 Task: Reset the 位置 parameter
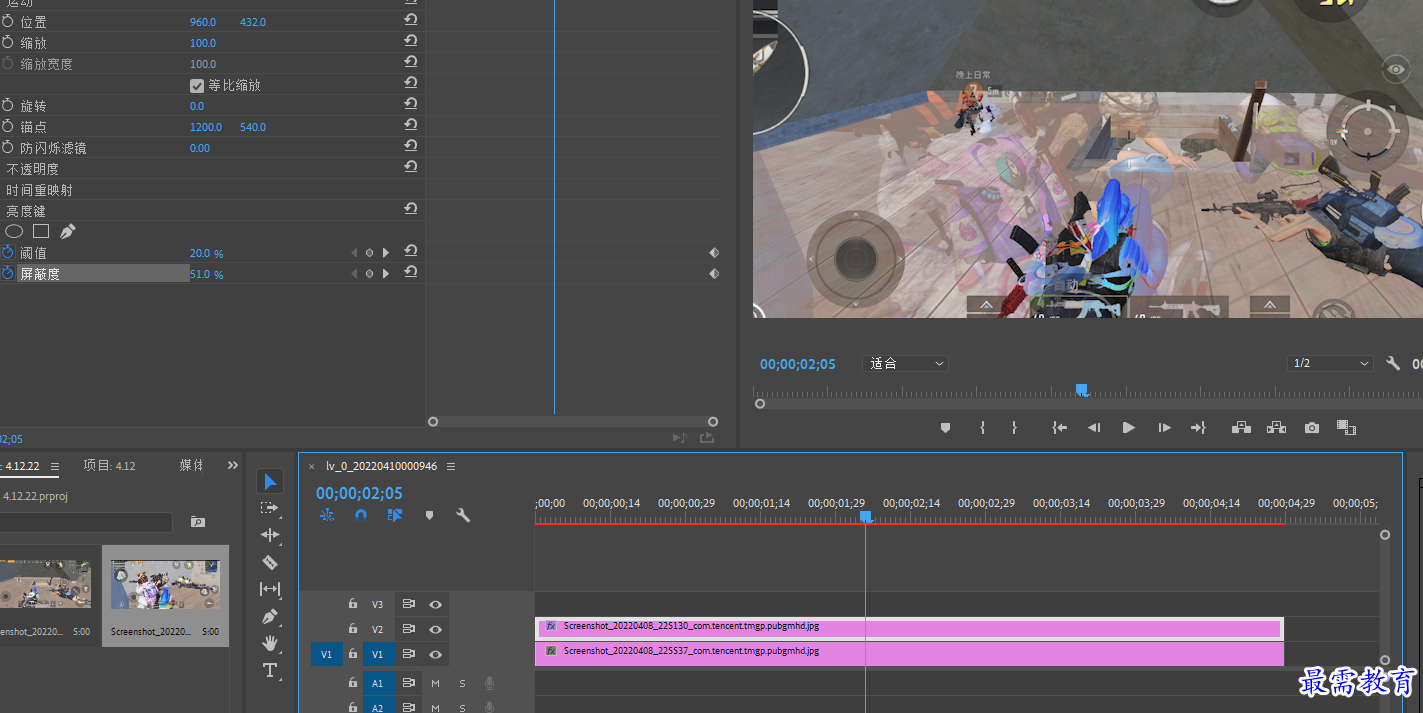[x=410, y=20]
